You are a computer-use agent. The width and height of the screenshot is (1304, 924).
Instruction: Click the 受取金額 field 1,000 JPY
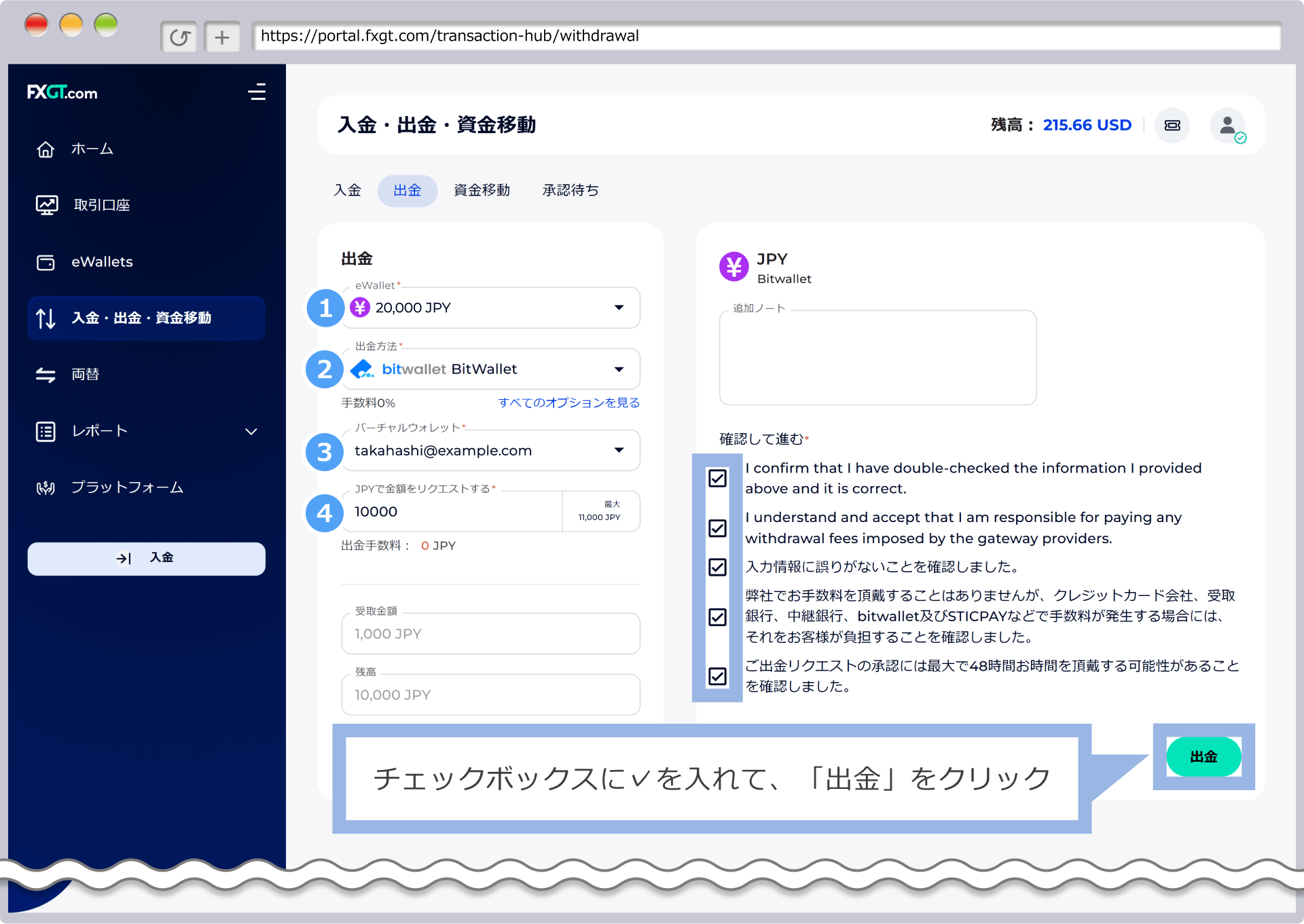(491, 634)
